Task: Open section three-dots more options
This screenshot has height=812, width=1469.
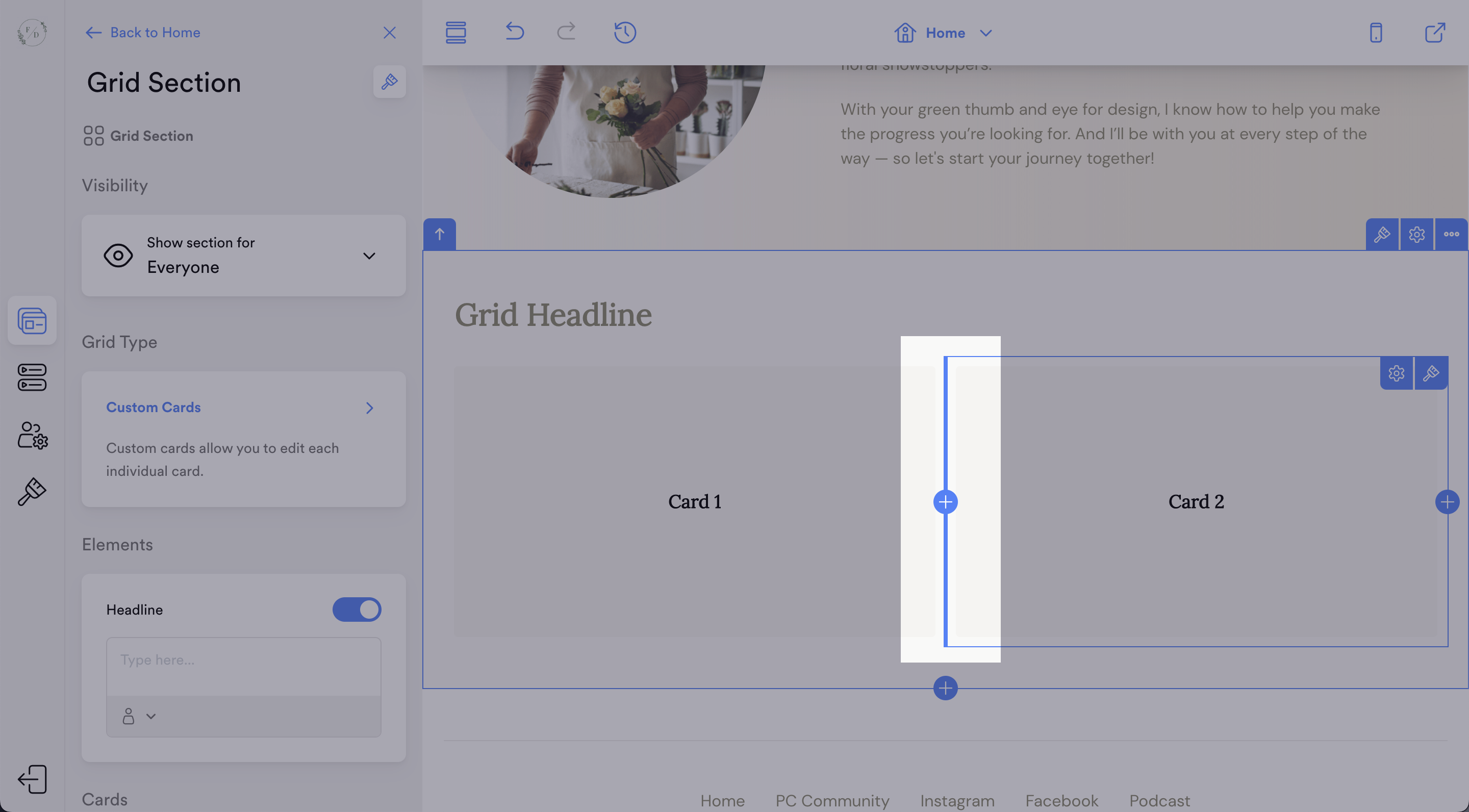Action: pyautogui.click(x=1451, y=234)
